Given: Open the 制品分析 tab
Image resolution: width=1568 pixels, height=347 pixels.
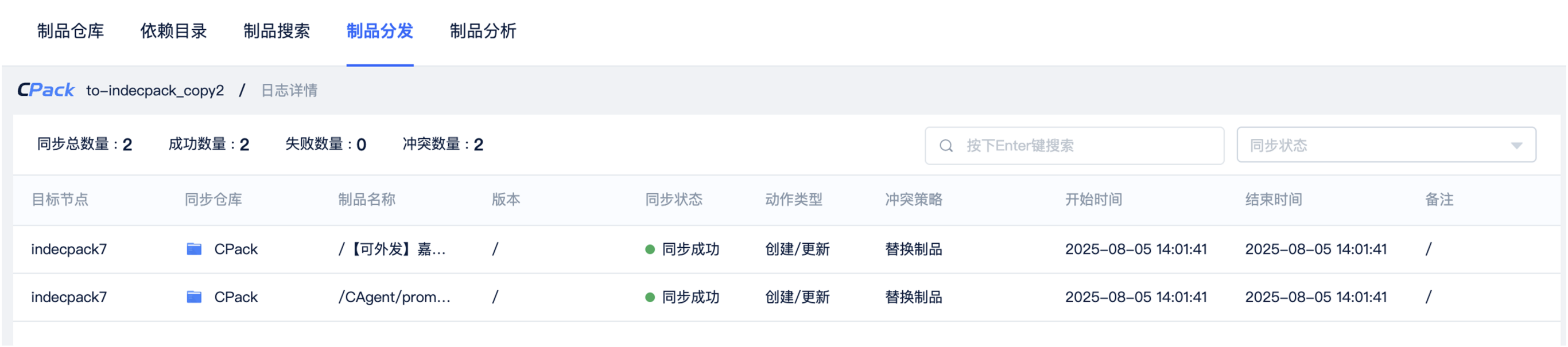Looking at the screenshot, I should click(483, 31).
